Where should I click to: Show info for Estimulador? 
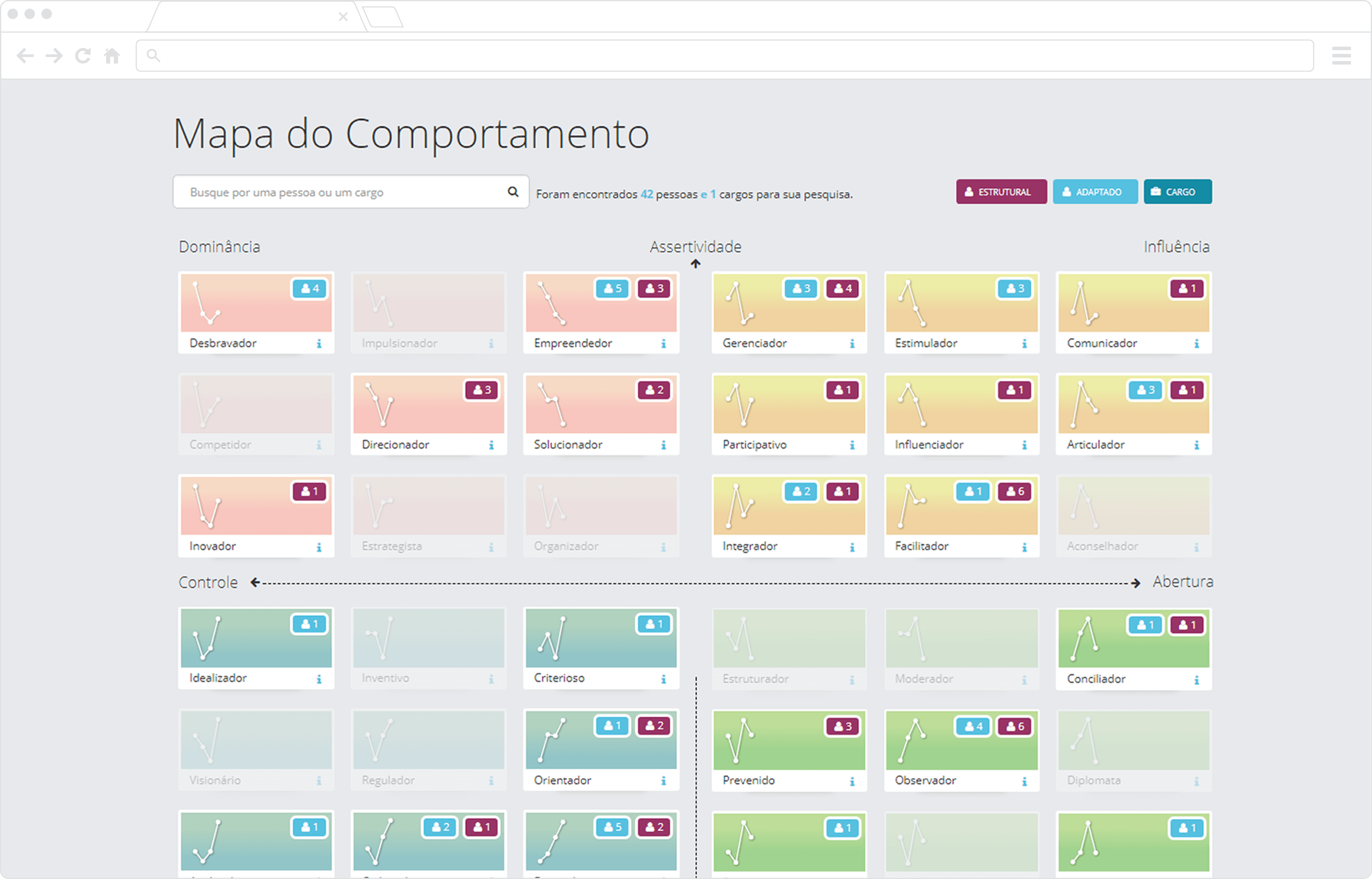coord(1024,344)
